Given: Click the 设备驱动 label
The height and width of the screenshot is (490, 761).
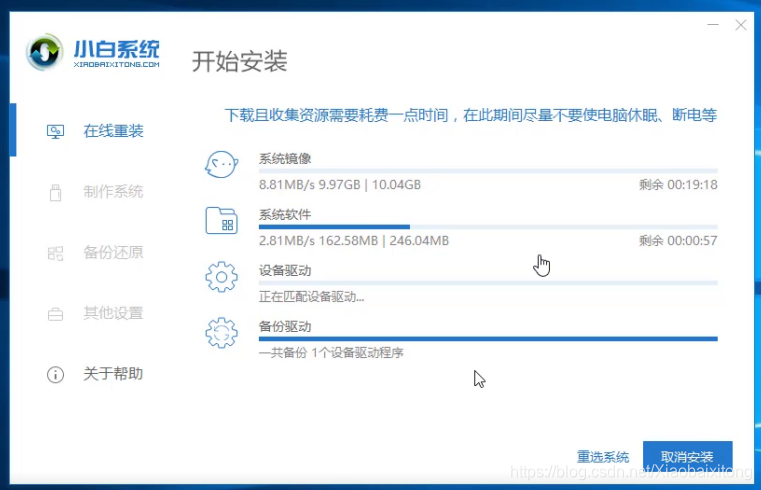Looking at the screenshot, I should 285,271.
